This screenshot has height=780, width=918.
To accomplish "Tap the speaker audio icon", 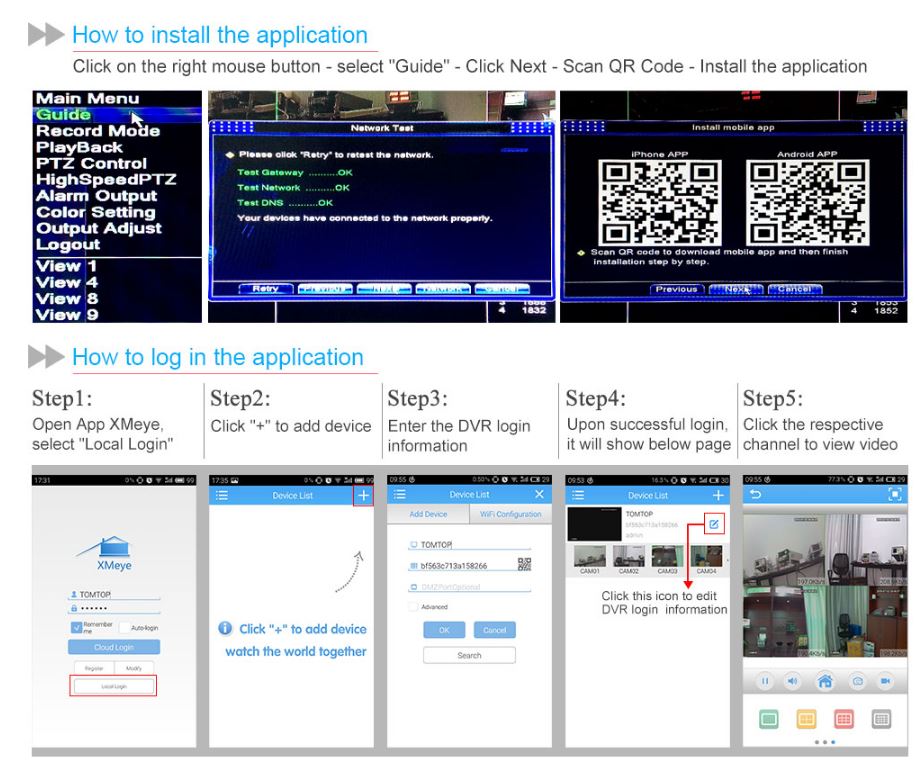I will pos(792,680).
